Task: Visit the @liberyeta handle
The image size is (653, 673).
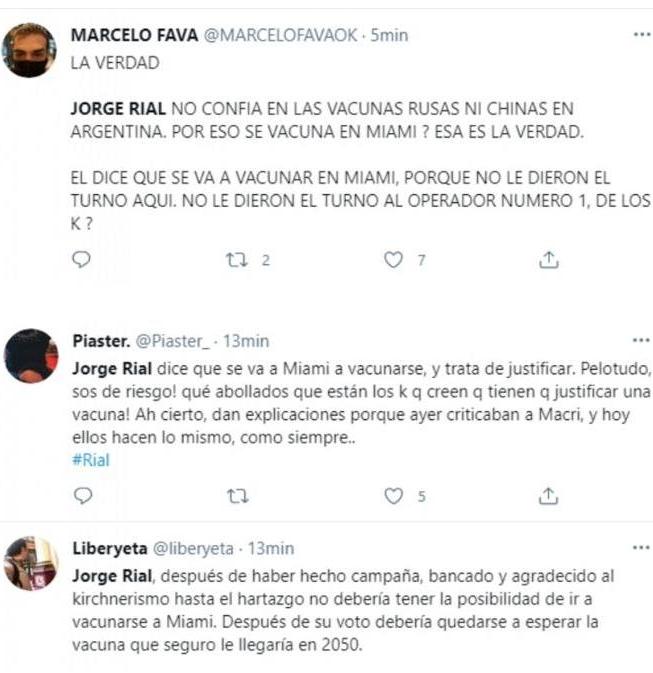Action: (193, 549)
